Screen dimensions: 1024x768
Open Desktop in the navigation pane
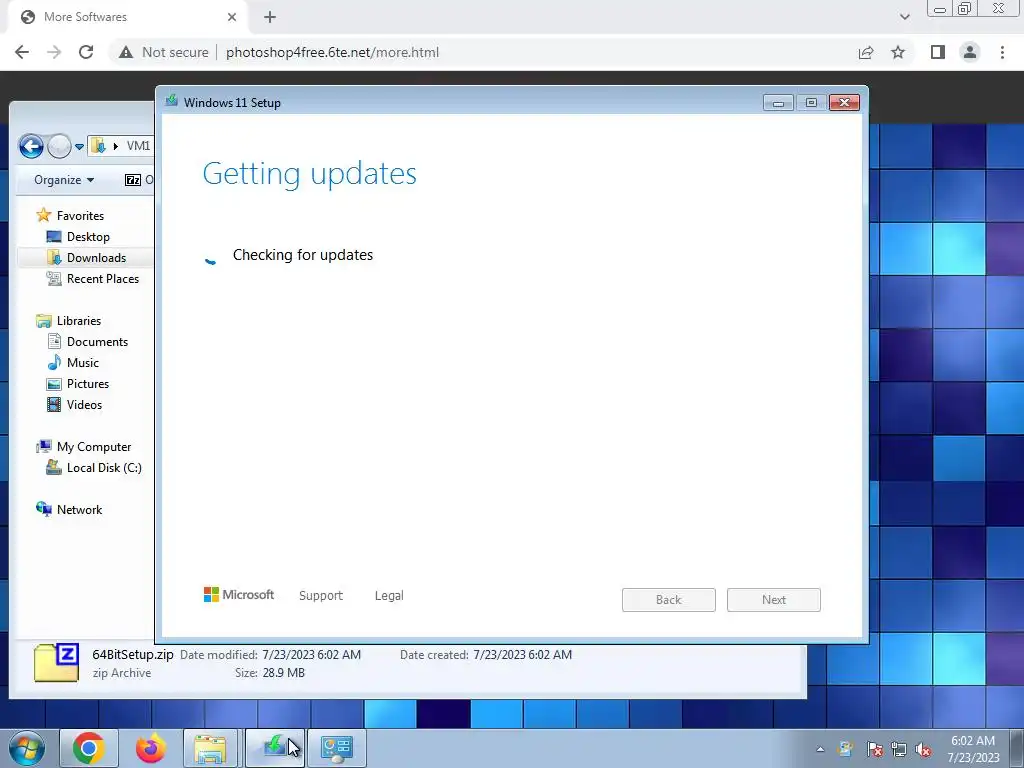pyautogui.click(x=78, y=236)
